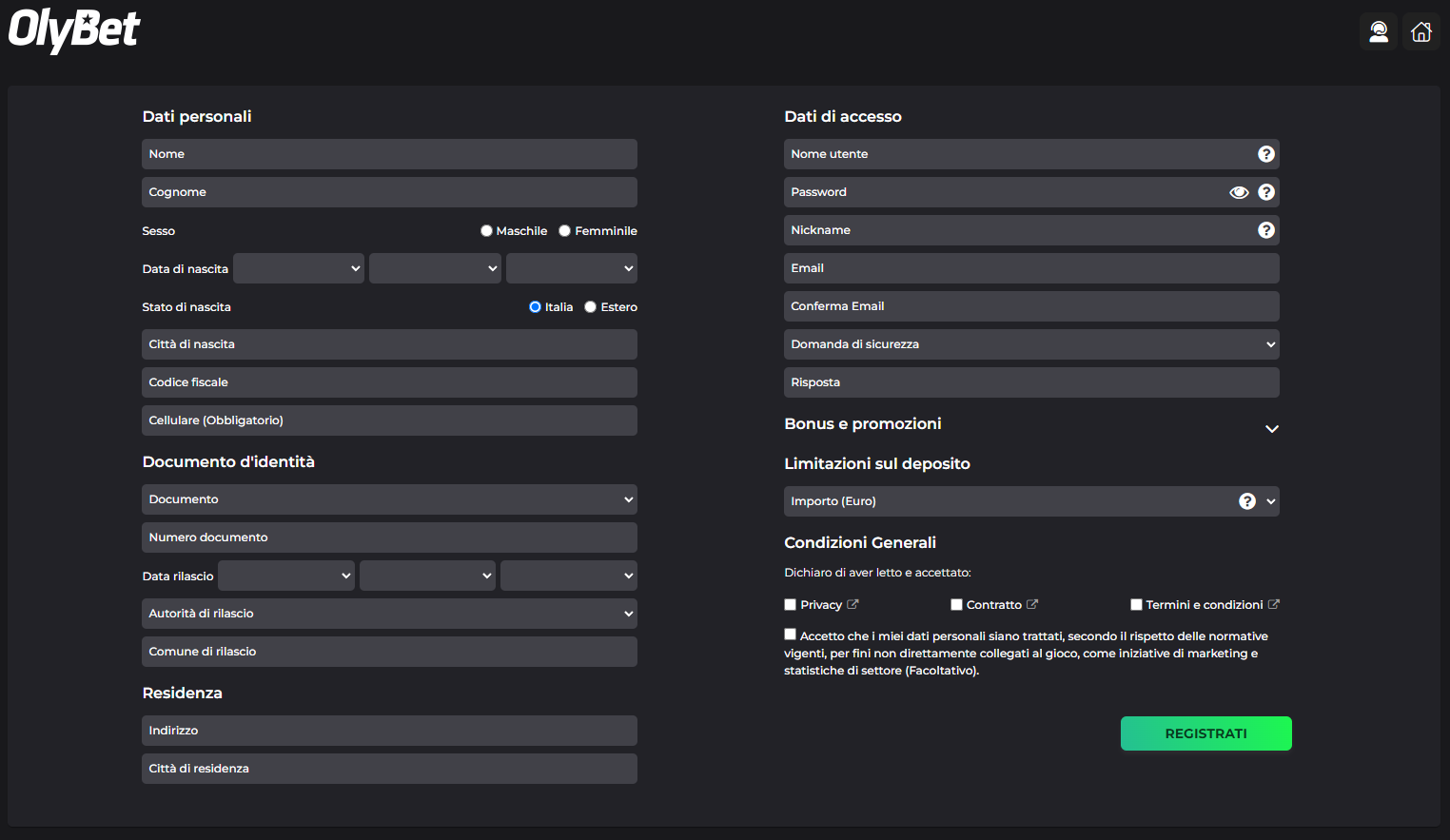Open the Nome utente help icon
This screenshot has width=1450, height=840.
[1265, 153]
